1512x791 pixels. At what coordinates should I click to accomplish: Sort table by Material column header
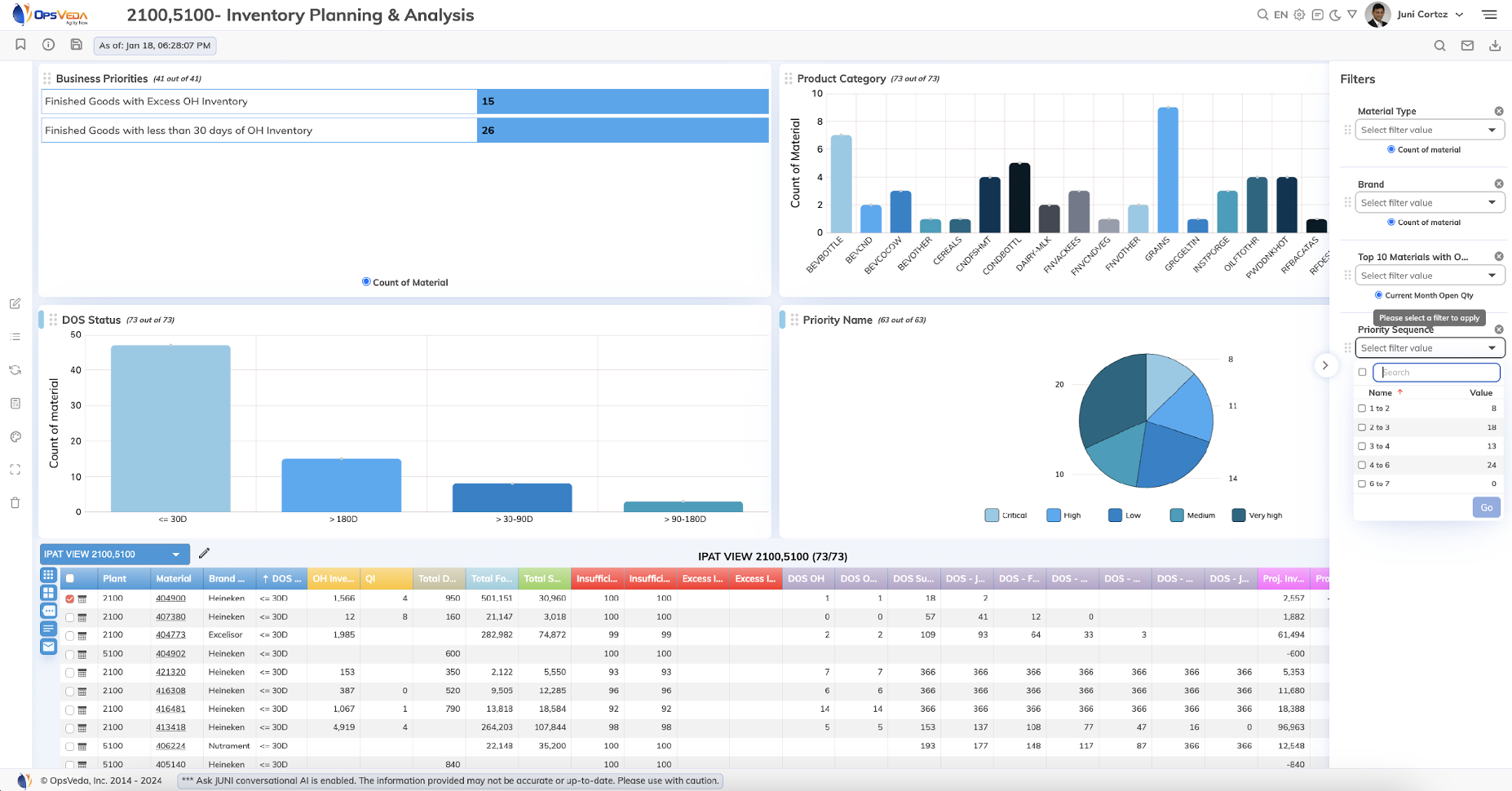(x=174, y=579)
